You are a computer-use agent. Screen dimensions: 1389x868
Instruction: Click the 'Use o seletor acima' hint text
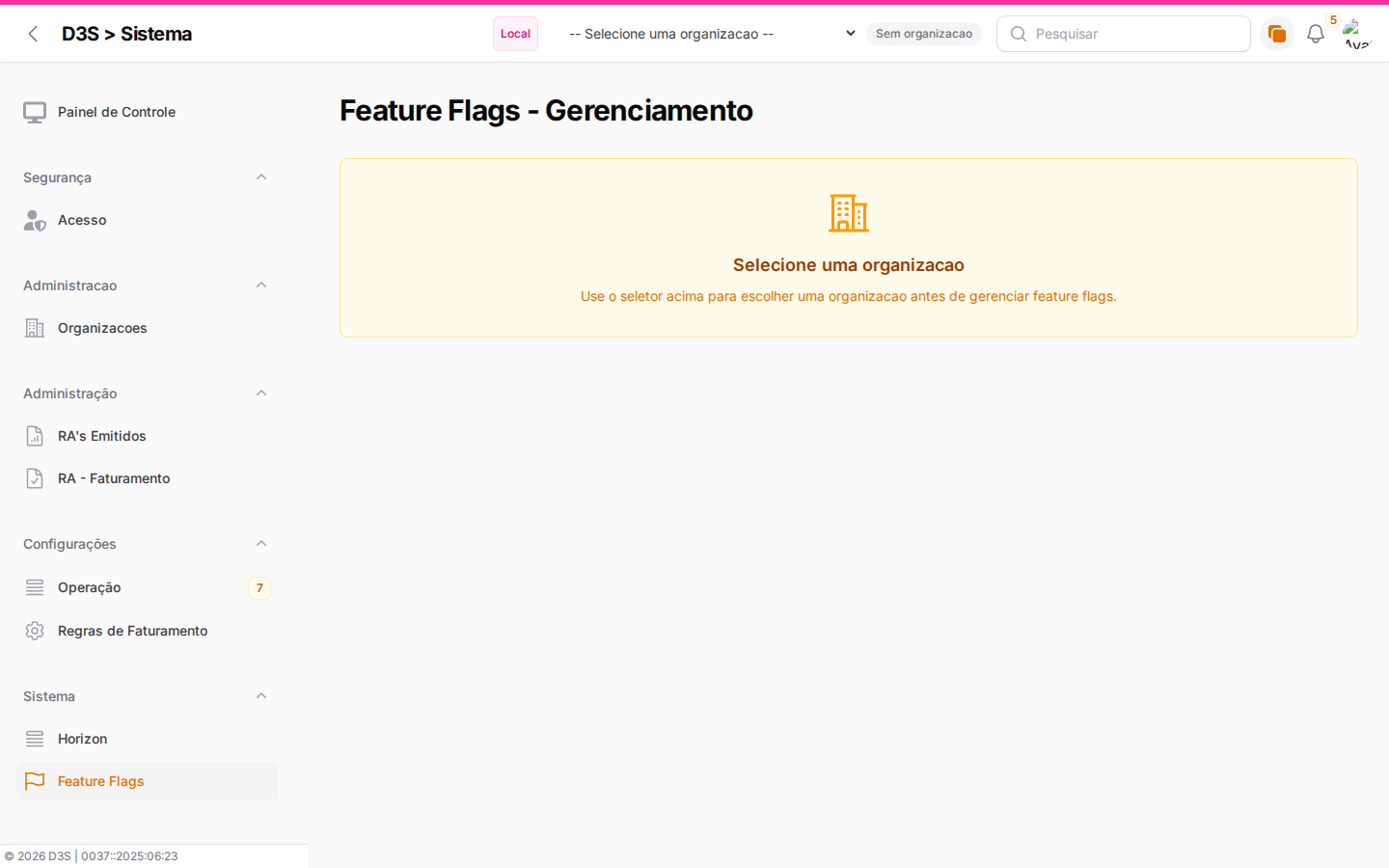pos(849,296)
